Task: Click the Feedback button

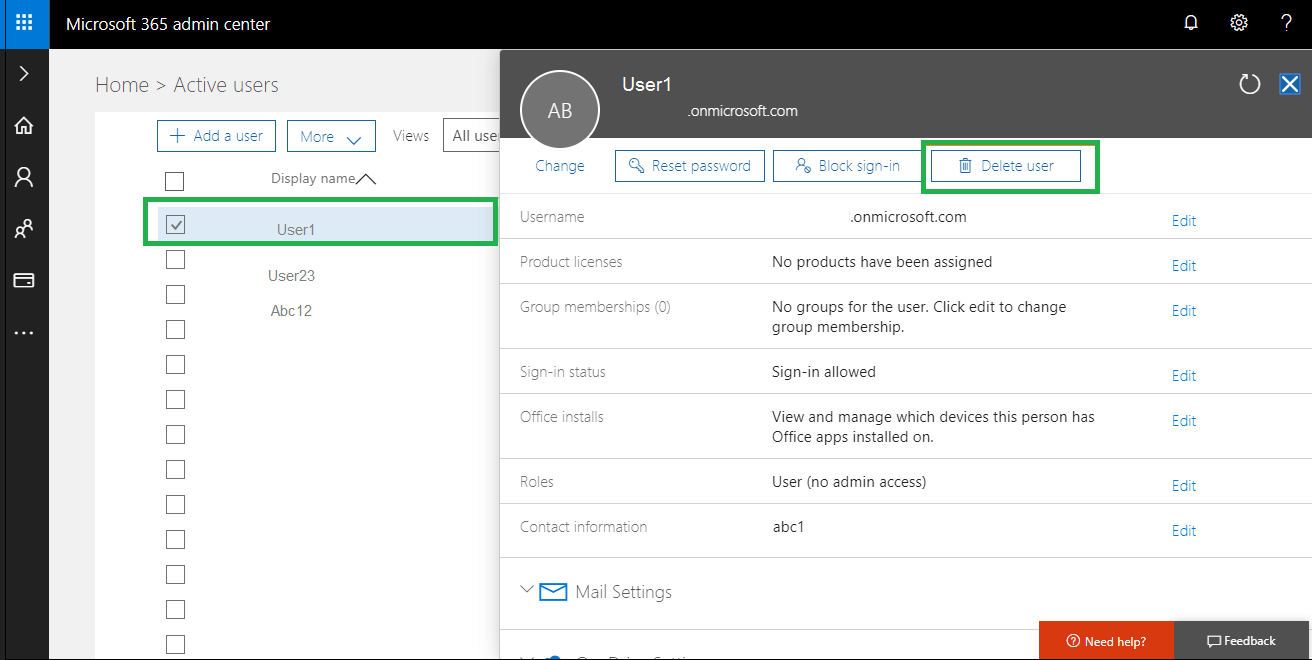Action: pos(1242,641)
